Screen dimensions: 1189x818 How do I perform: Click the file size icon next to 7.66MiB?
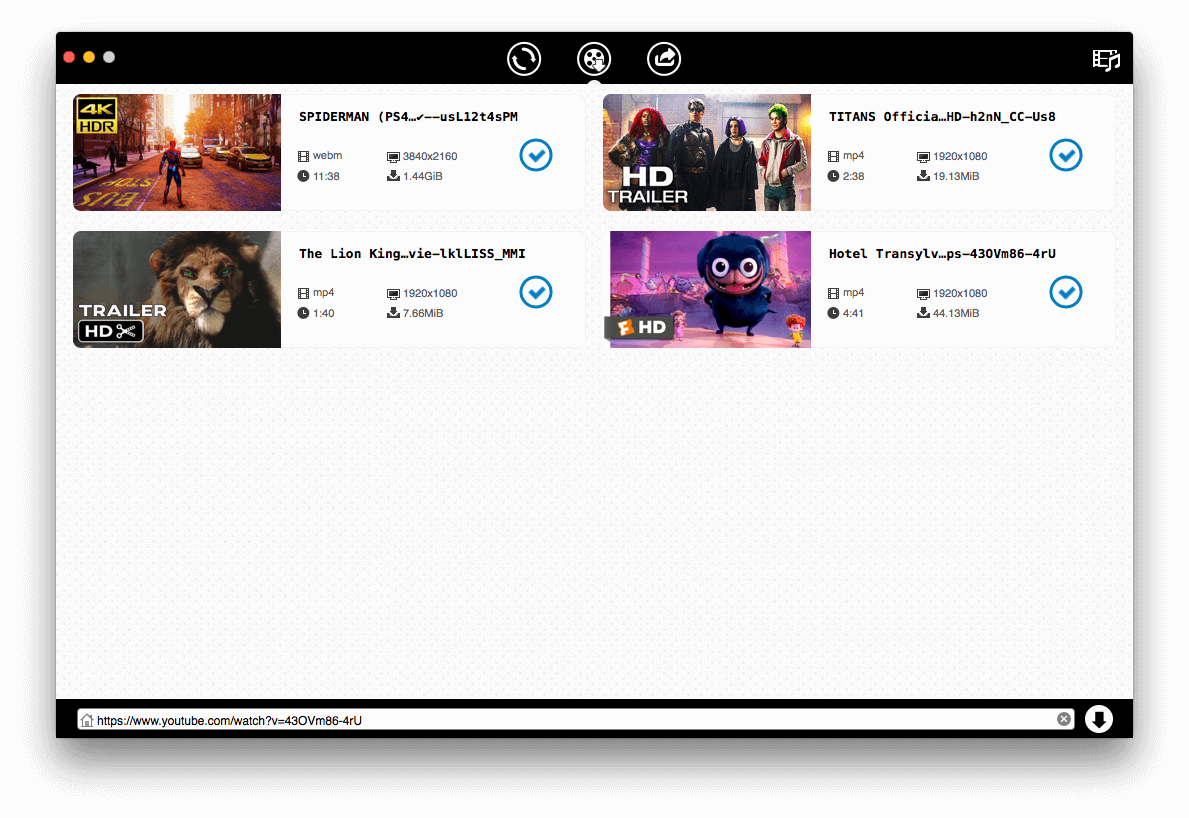pyautogui.click(x=393, y=313)
